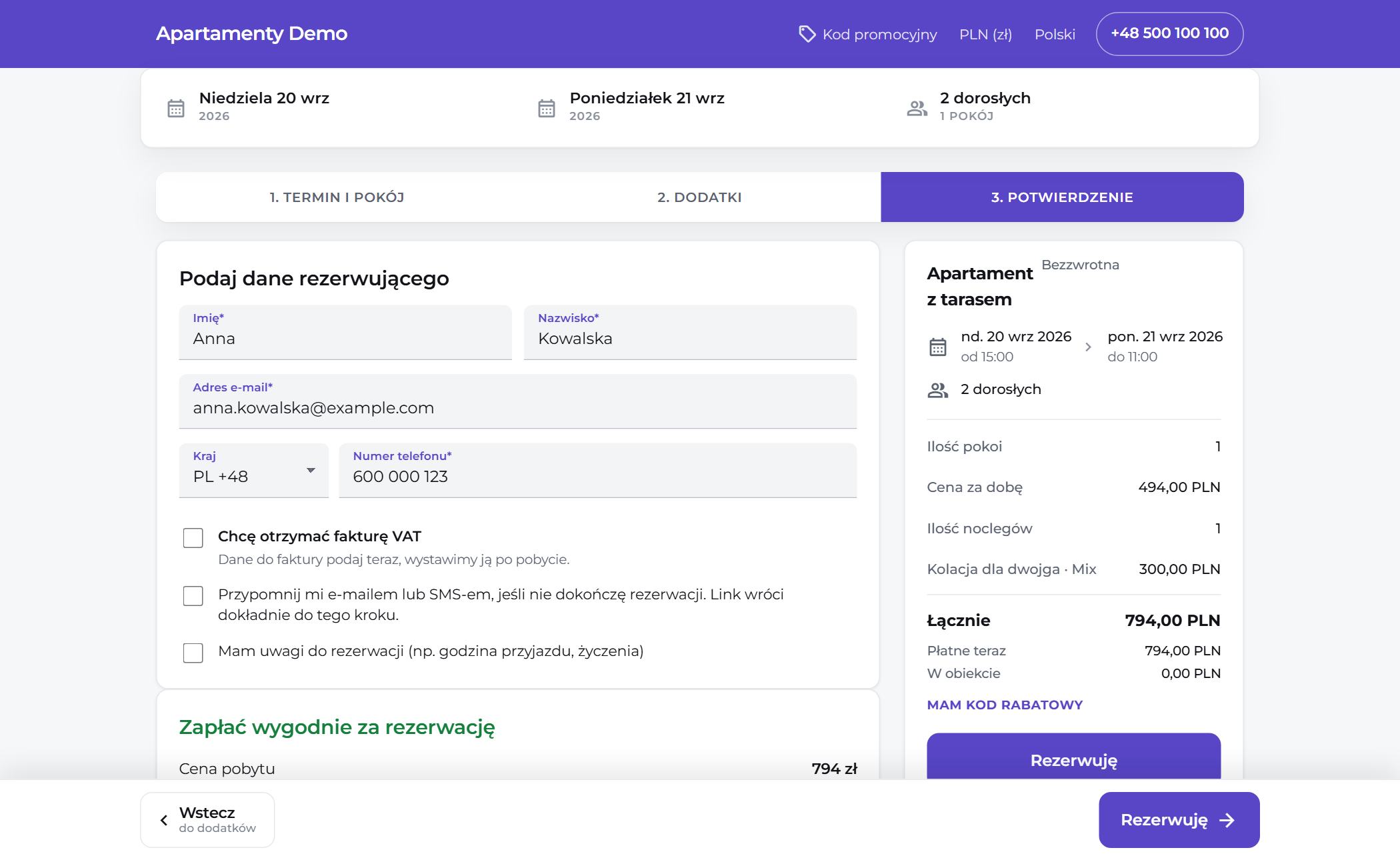This screenshot has height=860, width=1400.
Task: Click the check-out calendar icon by Poniedziałek
Action: point(547,108)
